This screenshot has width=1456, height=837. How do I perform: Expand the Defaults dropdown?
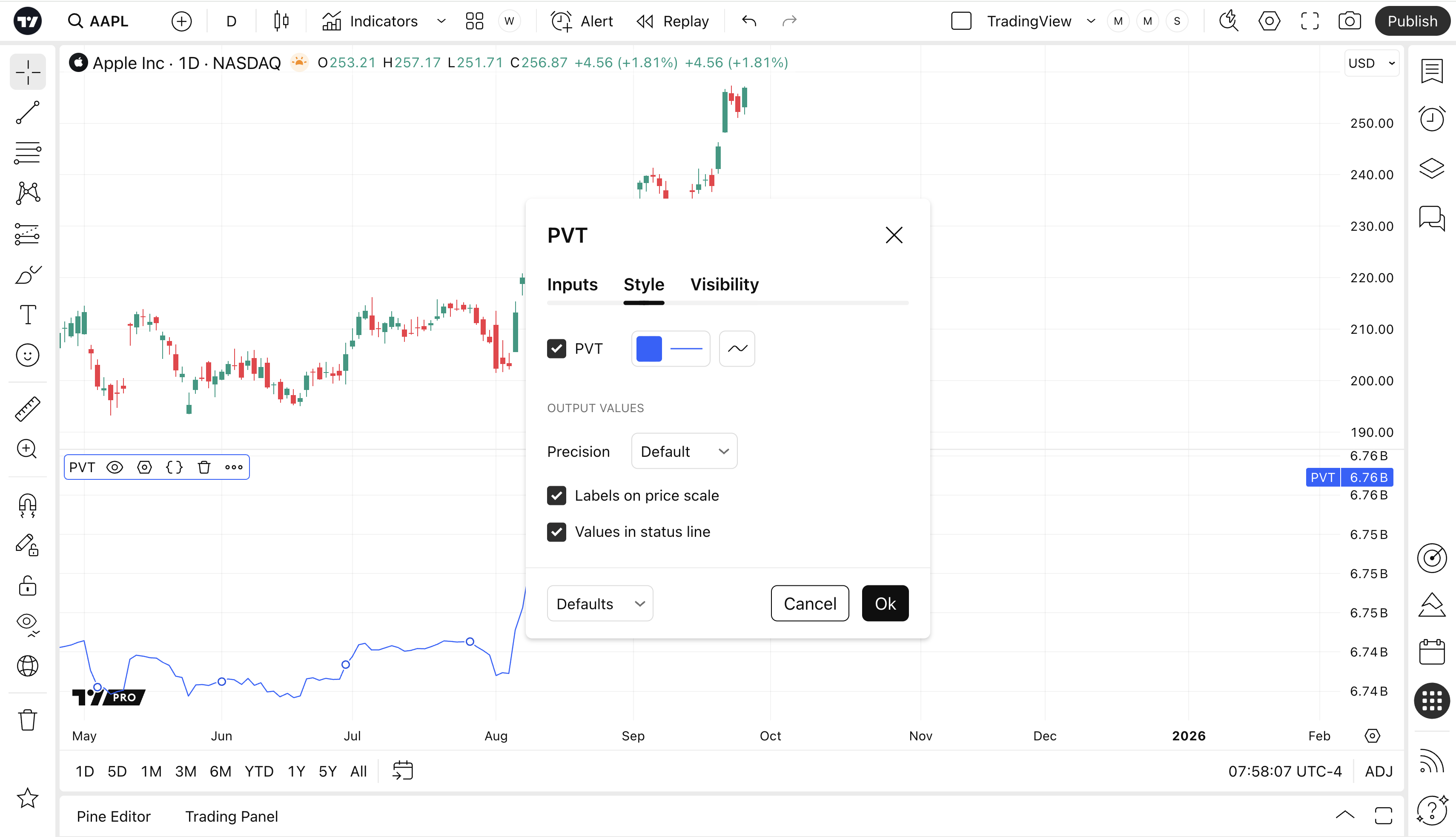tap(599, 604)
